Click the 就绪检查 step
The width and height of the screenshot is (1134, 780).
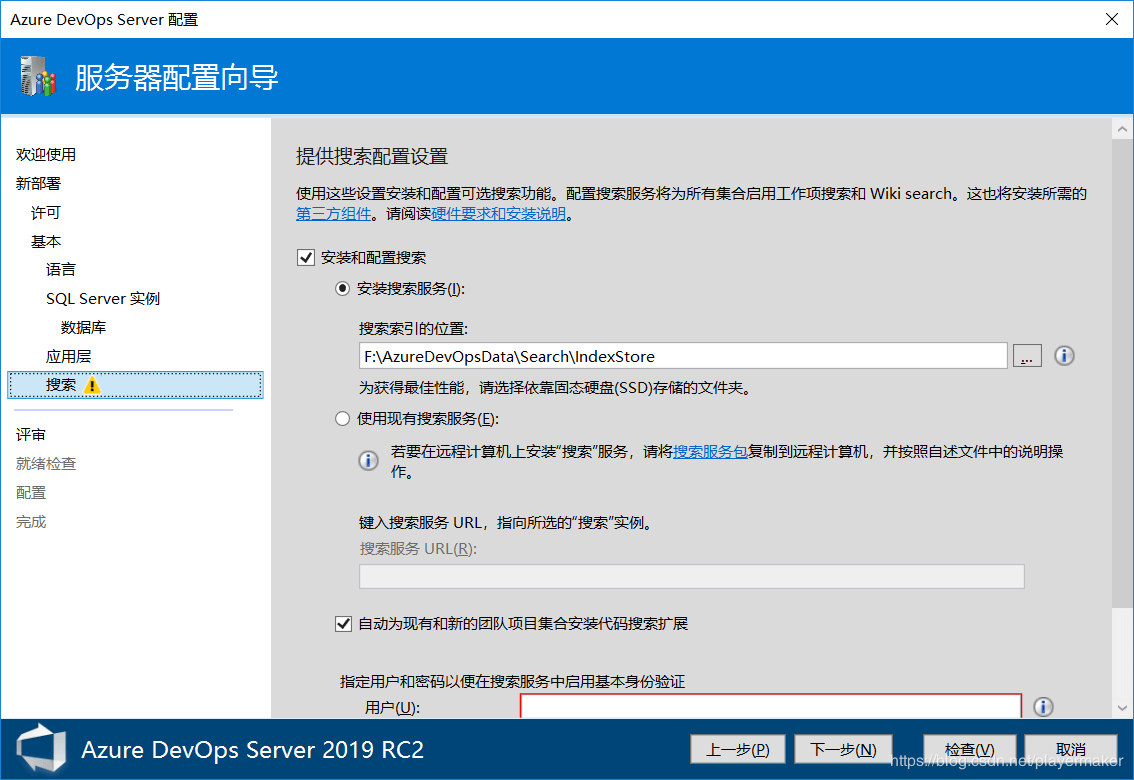[46, 463]
